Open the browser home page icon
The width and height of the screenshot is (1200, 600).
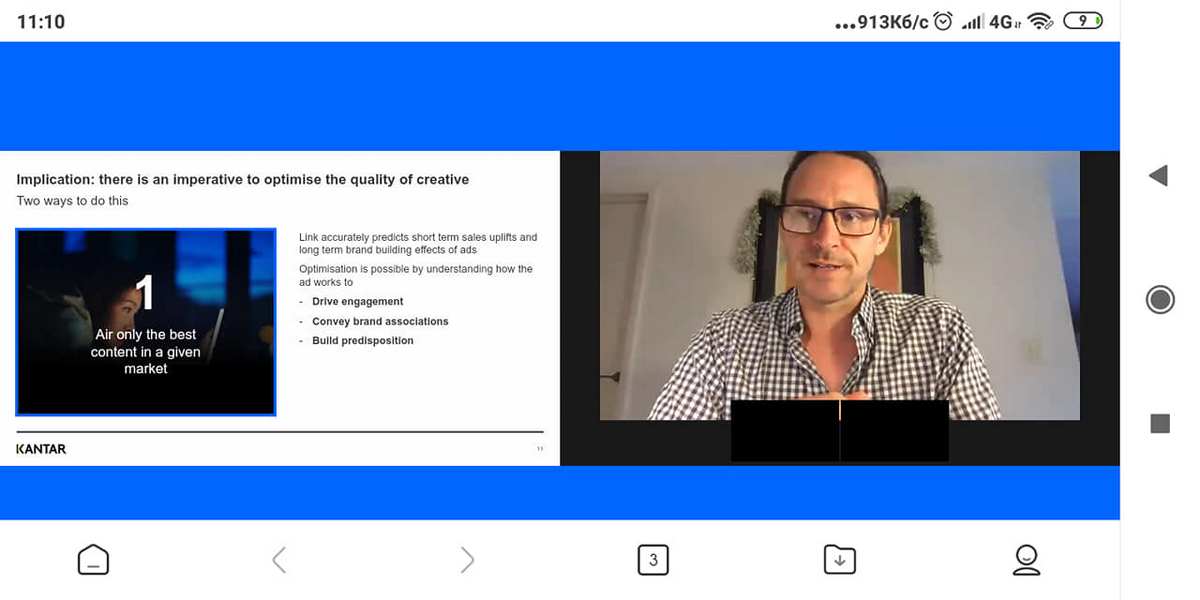[93, 559]
